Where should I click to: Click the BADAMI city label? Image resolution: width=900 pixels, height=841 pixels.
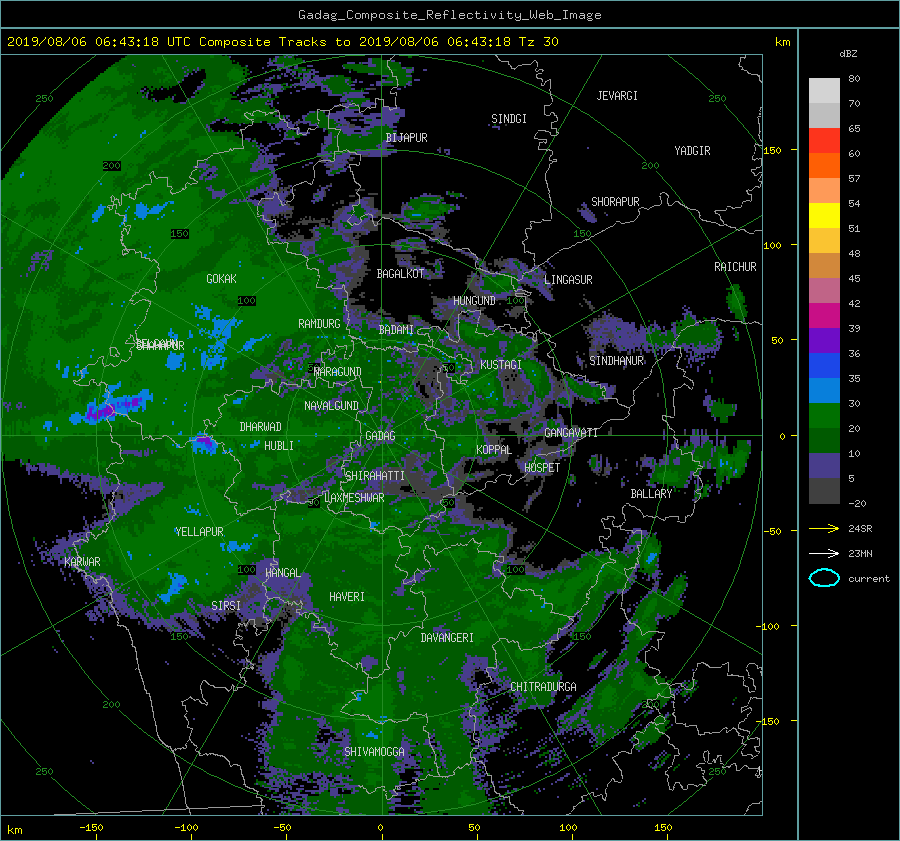396,330
